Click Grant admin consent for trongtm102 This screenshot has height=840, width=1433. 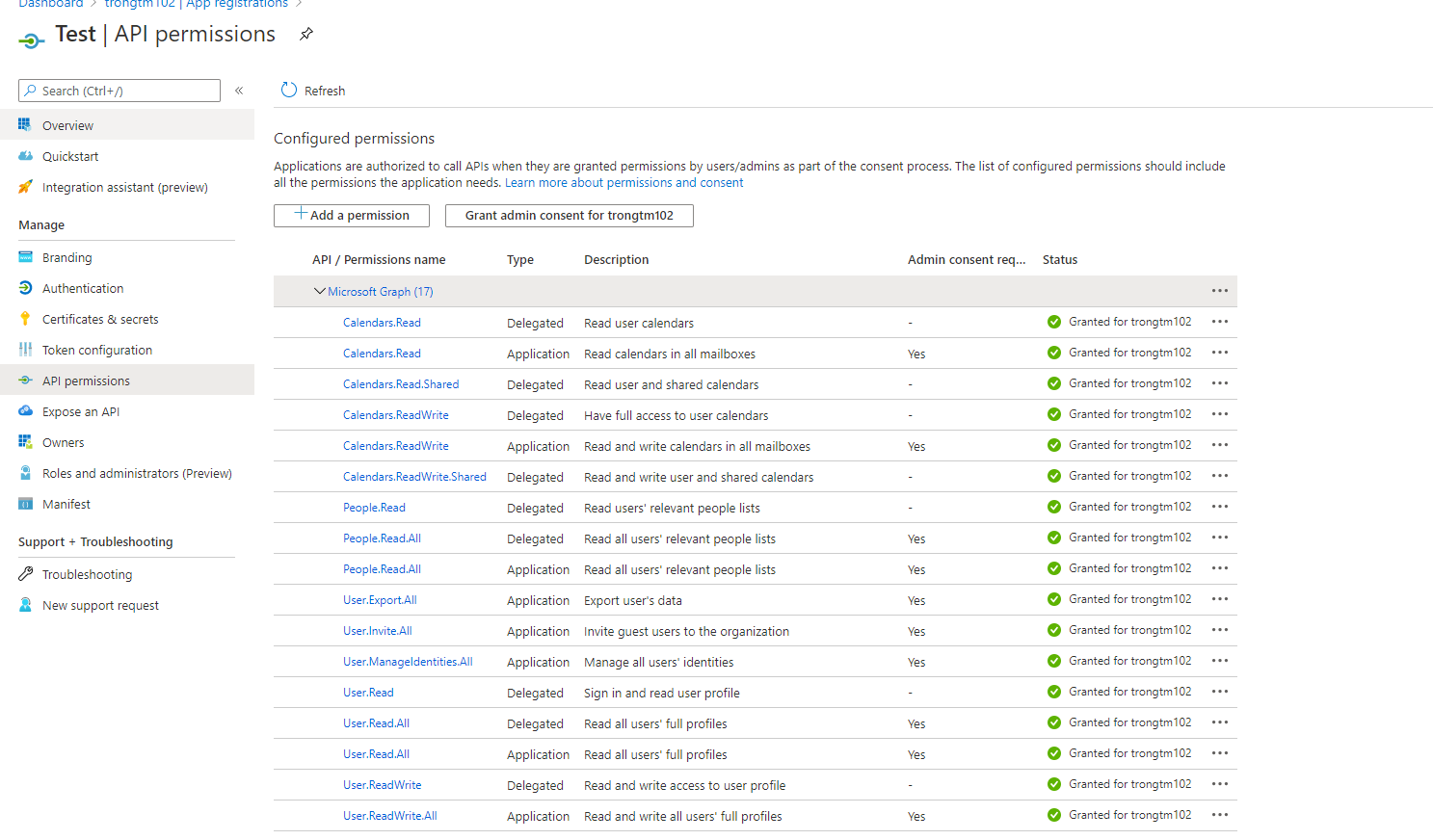point(570,215)
